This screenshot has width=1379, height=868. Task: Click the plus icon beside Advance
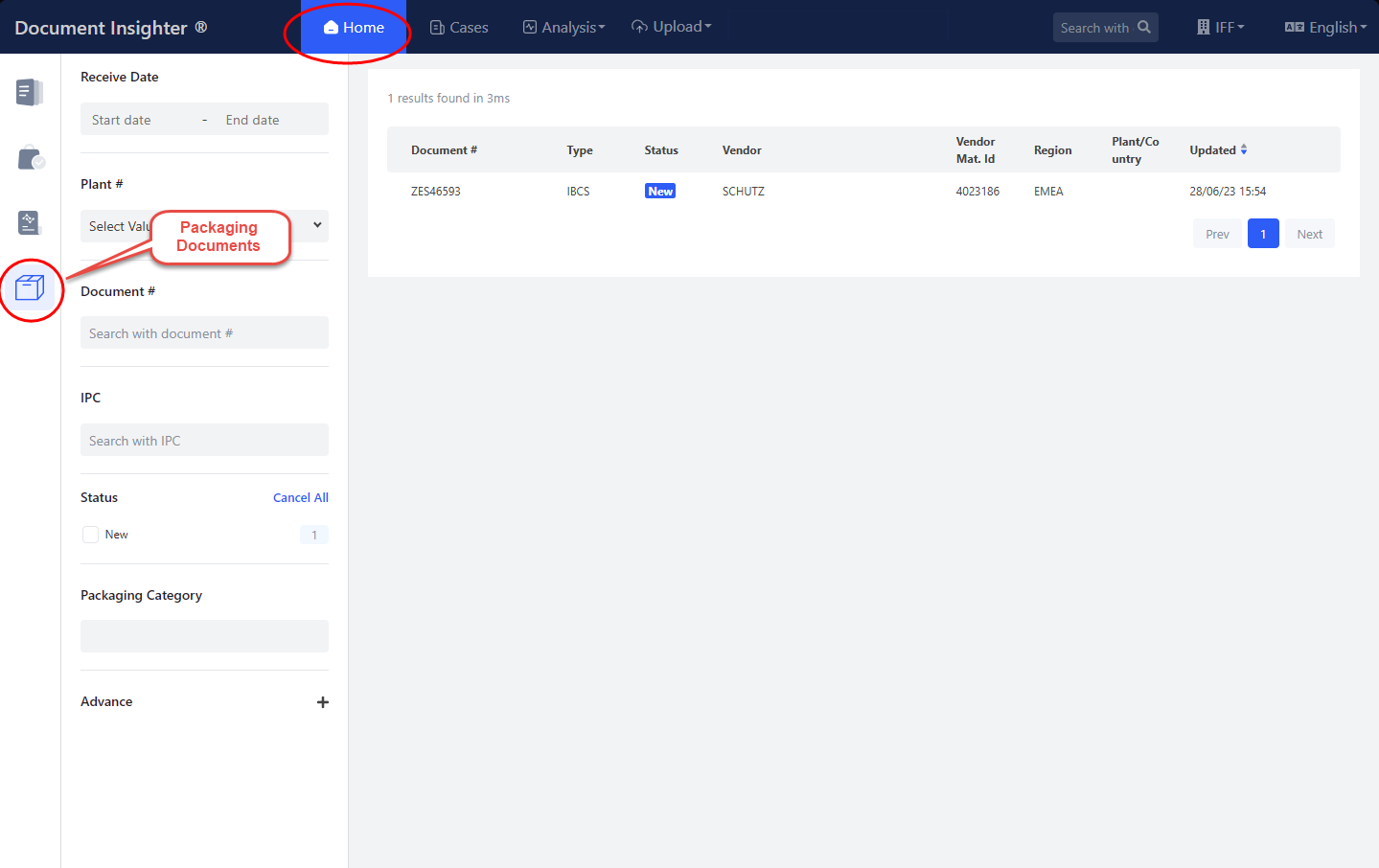322,702
